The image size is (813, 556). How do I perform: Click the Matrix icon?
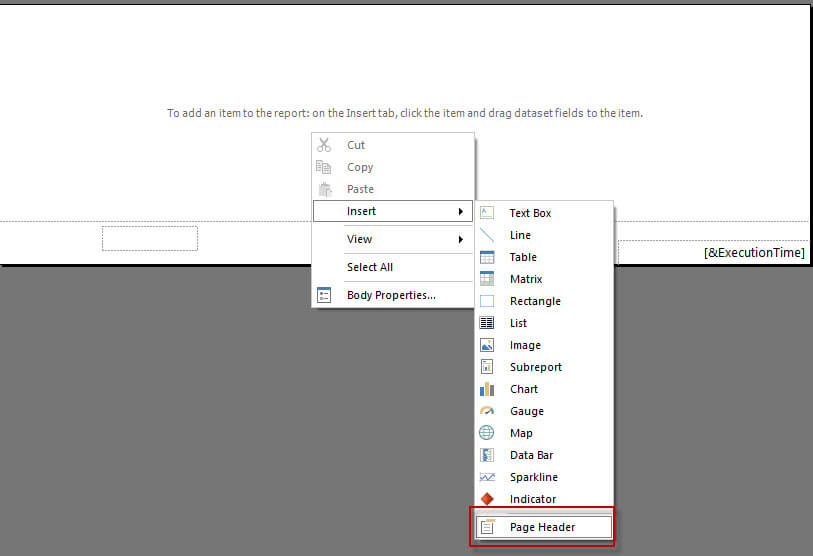coord(487,279)
